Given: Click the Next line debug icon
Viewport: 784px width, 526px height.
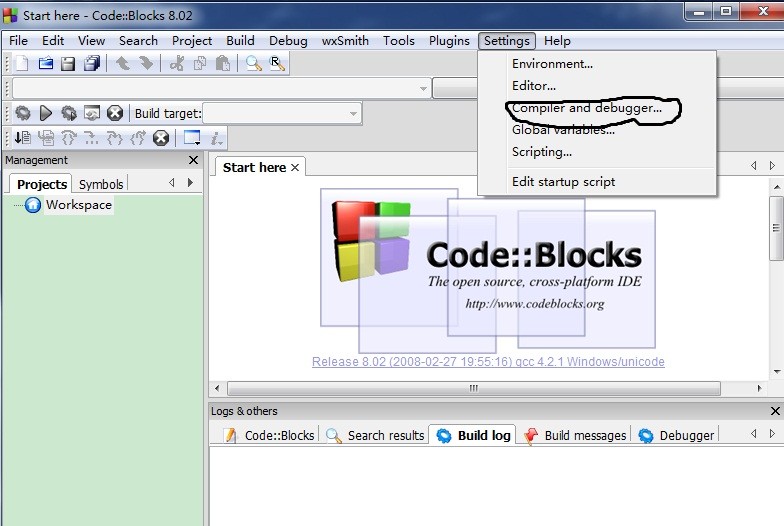Looking at the screenshot, I should pos(68,138).
